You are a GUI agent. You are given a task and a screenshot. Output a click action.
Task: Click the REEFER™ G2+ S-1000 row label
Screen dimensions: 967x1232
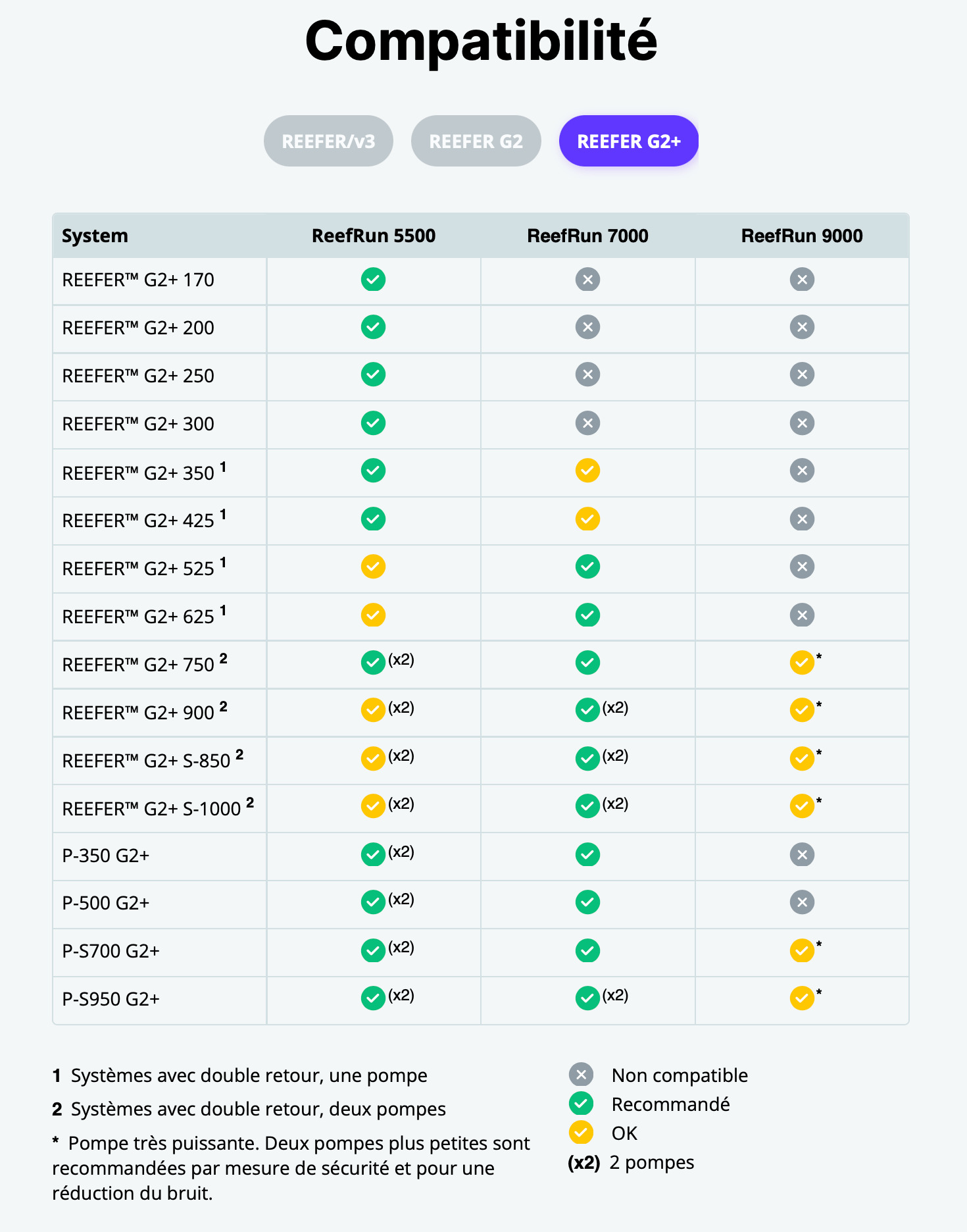158,807
